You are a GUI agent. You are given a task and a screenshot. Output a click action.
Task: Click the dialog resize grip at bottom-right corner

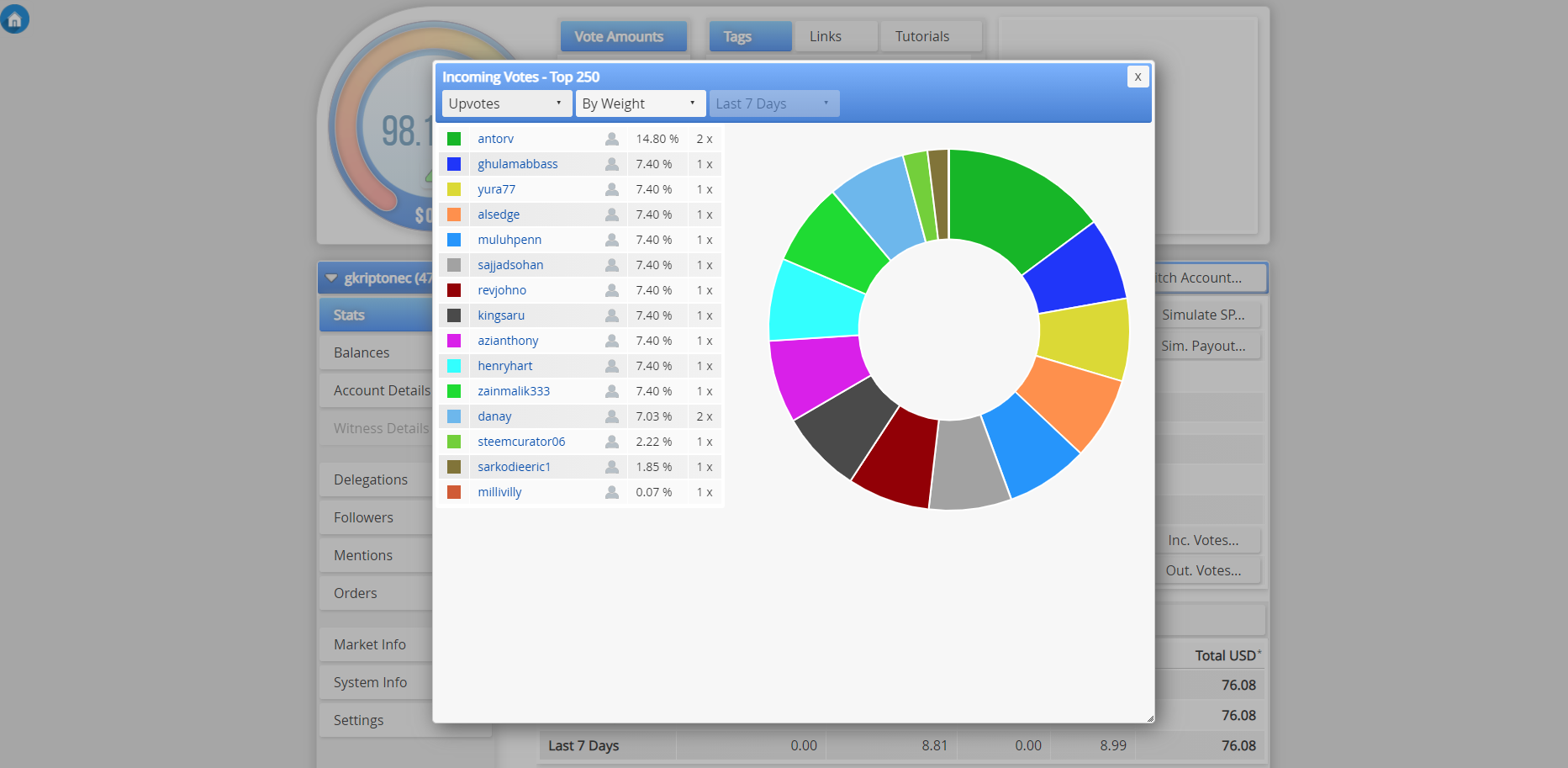click(1149, 718)
